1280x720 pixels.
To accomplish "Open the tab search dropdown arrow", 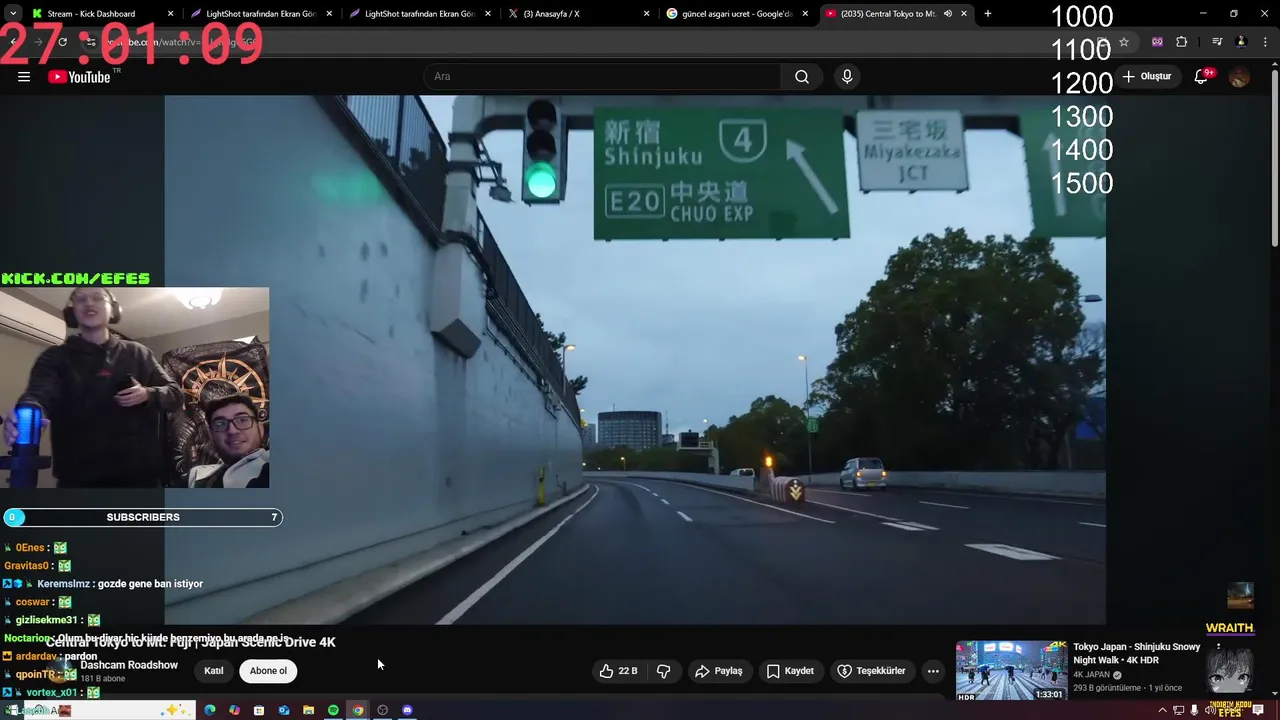I will (x=13, y=14).
